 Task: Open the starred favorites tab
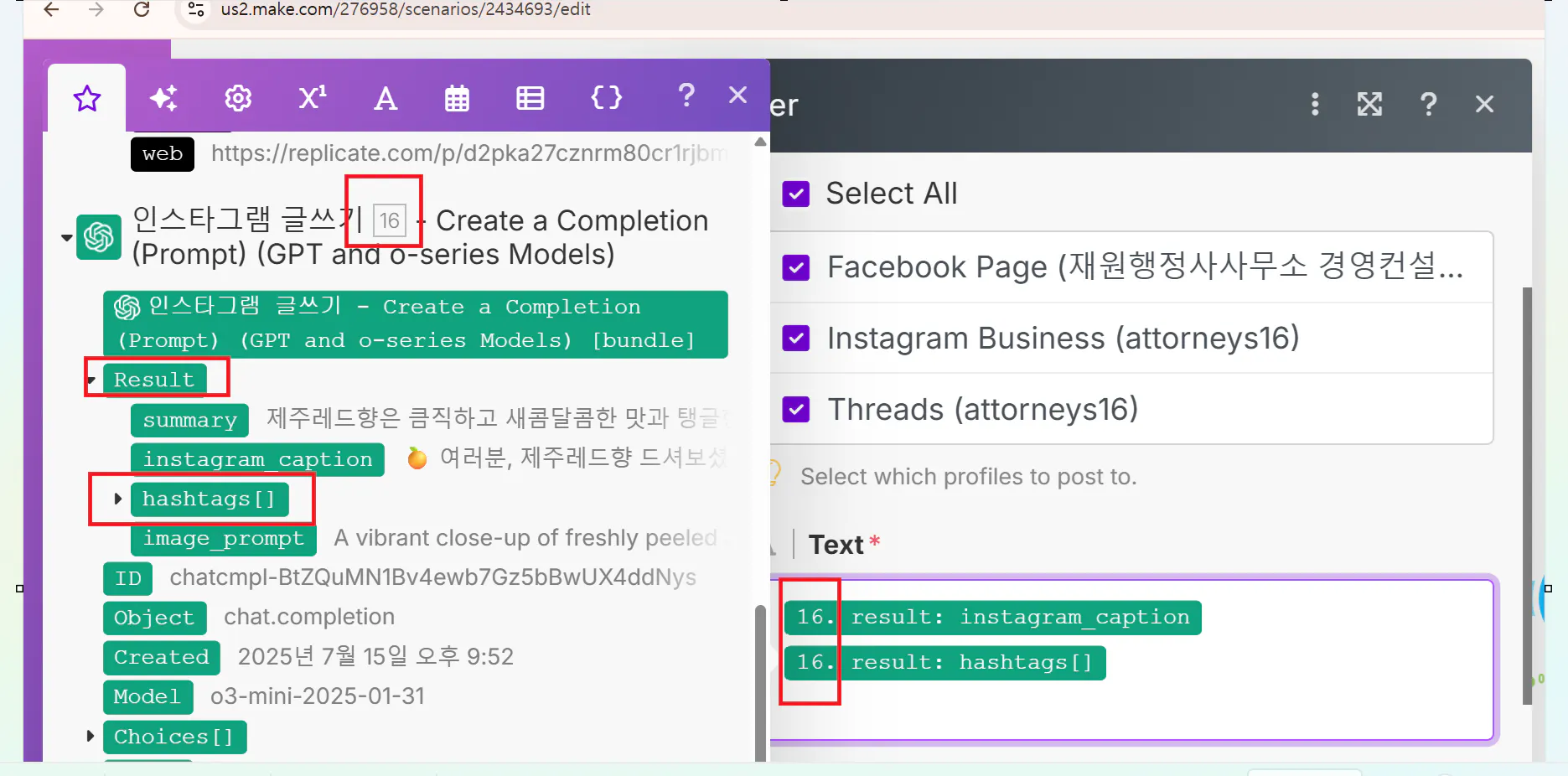click(87, 98)
